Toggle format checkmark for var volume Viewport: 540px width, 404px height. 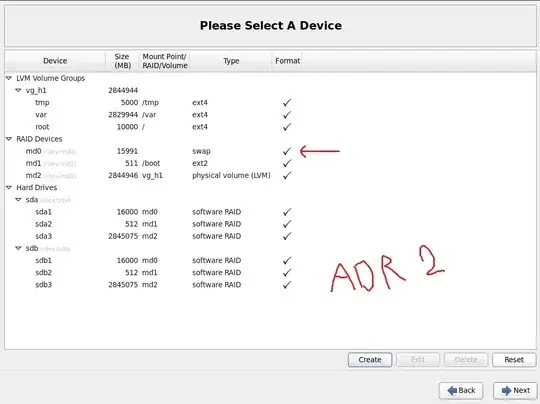[x=287, y=115]
